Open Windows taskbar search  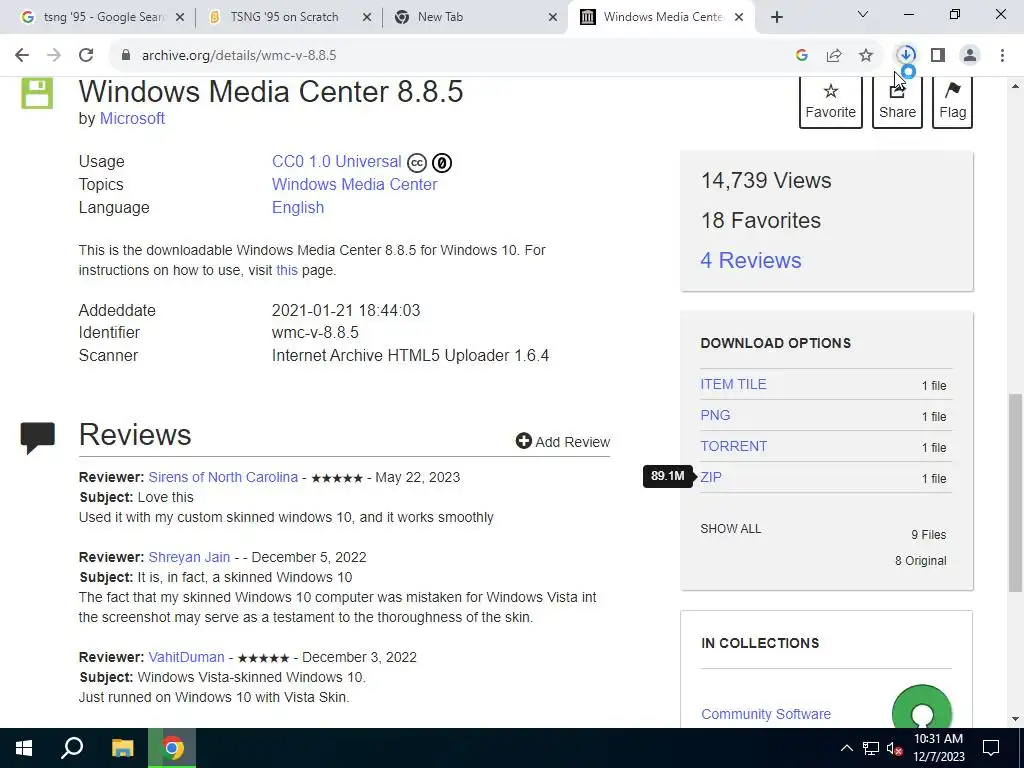(72, 748)
